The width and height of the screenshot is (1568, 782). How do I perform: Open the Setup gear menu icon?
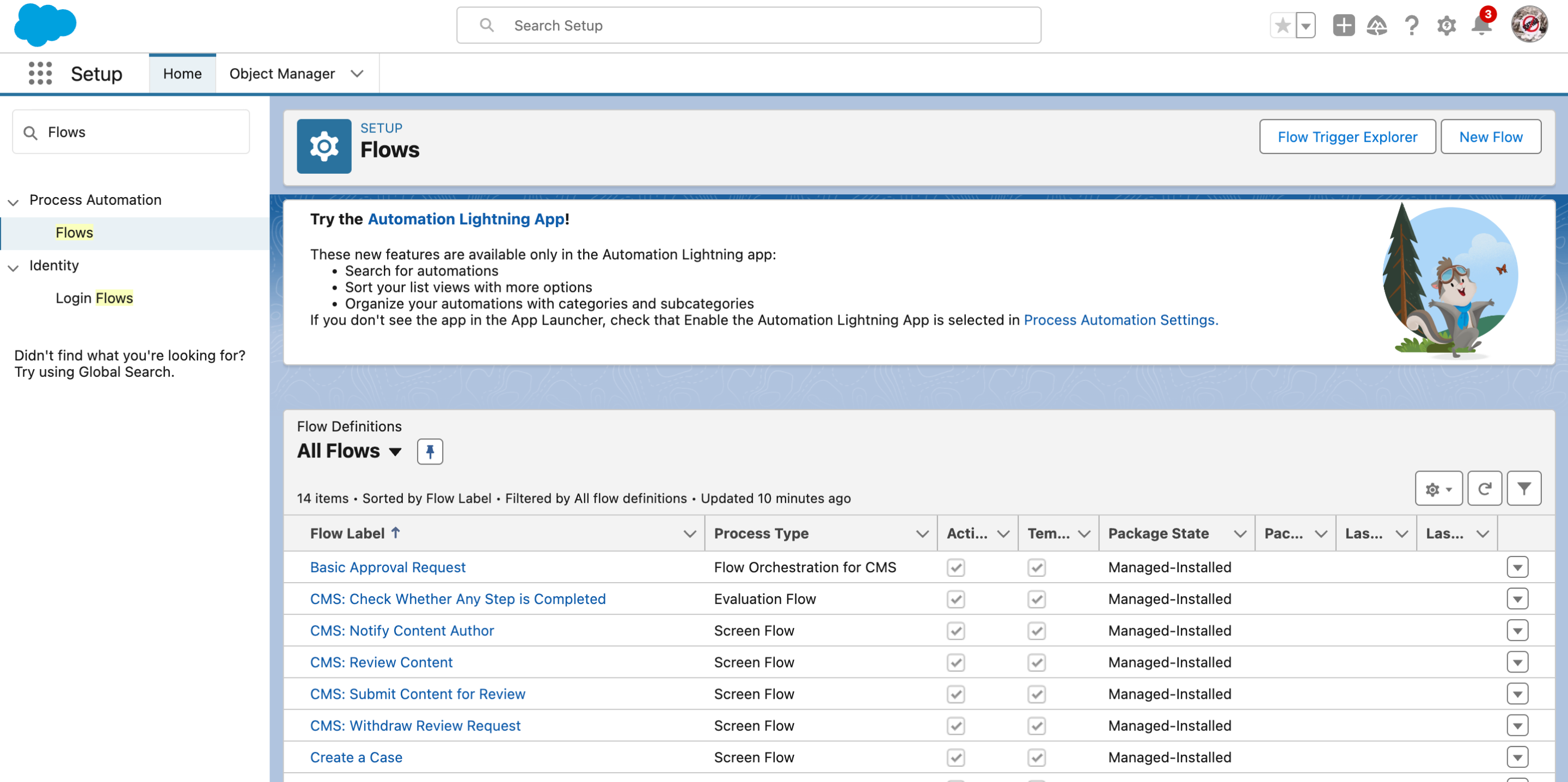point(1446,26)
